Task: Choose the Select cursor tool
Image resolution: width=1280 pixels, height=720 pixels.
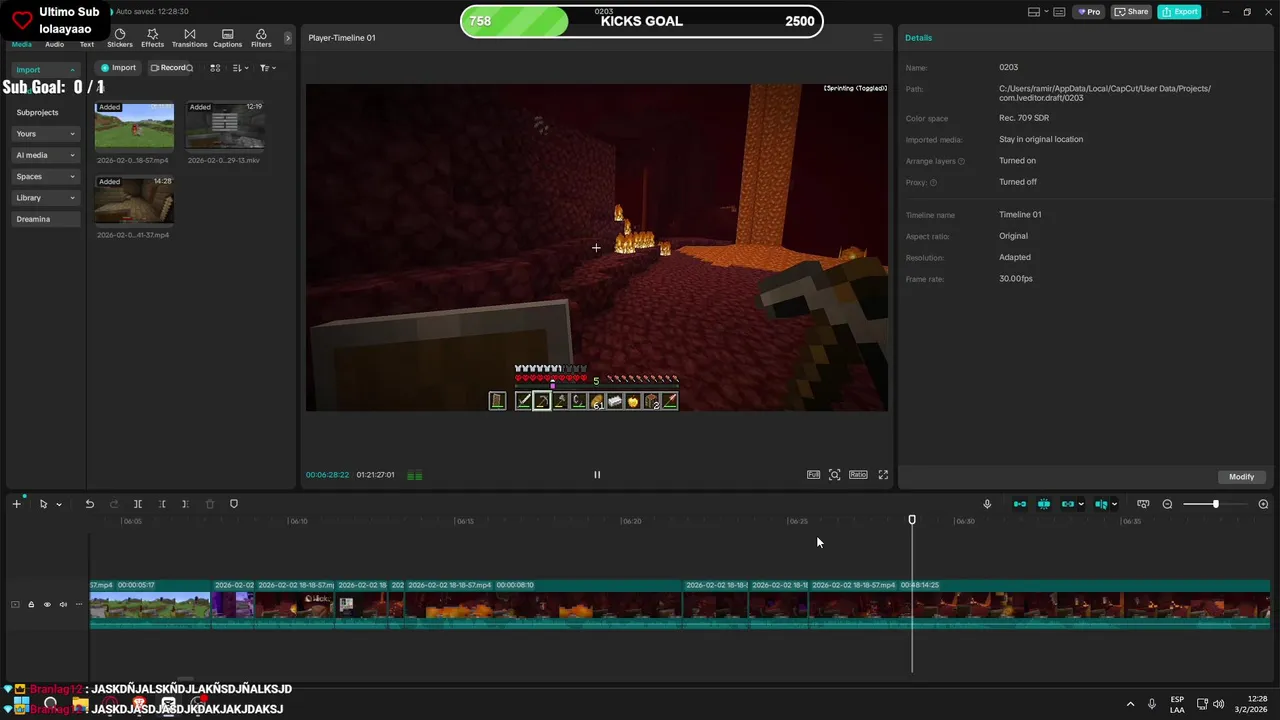Action: click(x=43, y=504)
